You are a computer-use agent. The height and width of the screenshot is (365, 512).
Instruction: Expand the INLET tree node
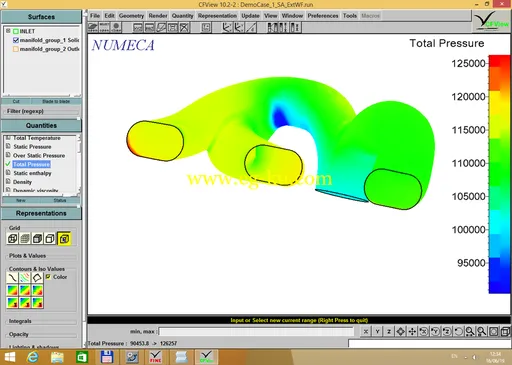tap(8, 31)
